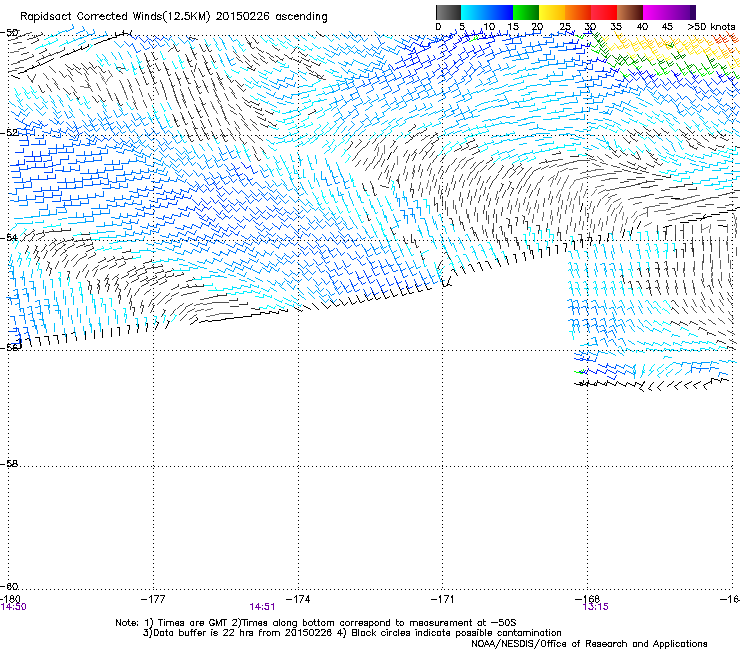Click the purple time stamp '14:50'
740x650 pixels.
(13, 607)
